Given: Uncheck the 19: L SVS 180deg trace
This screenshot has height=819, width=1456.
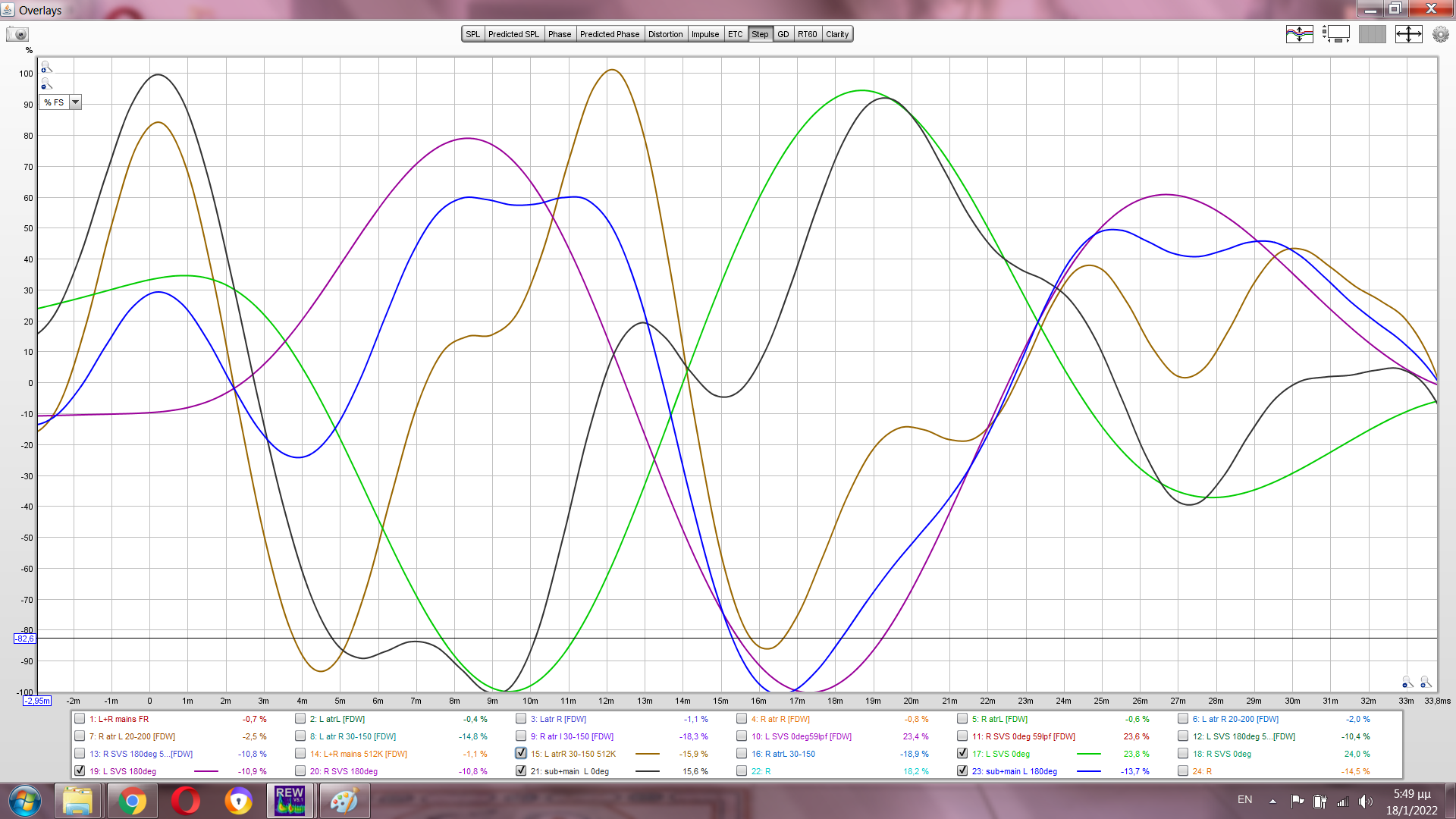Looking at the screenshot, I should point(80,771).
